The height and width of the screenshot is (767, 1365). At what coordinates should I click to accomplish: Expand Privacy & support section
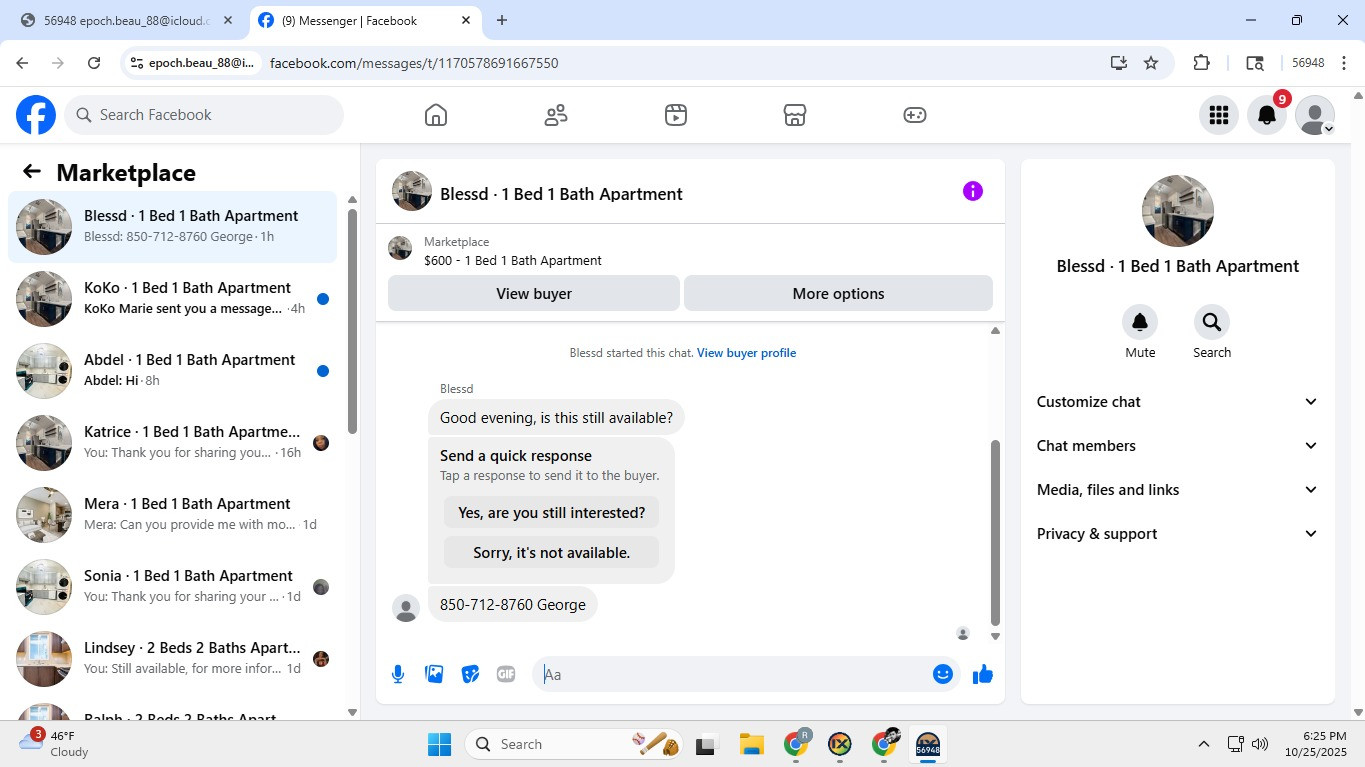[1178, 534]
